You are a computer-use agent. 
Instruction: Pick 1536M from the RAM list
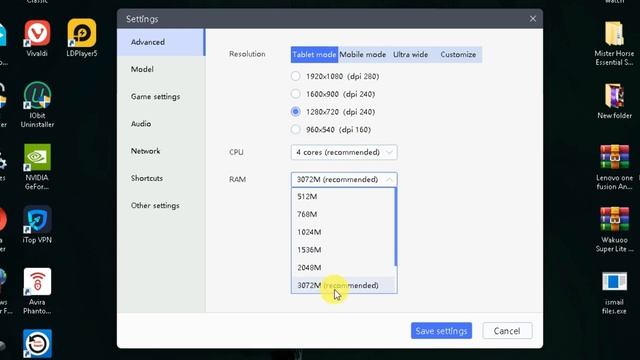pos(343,250)
